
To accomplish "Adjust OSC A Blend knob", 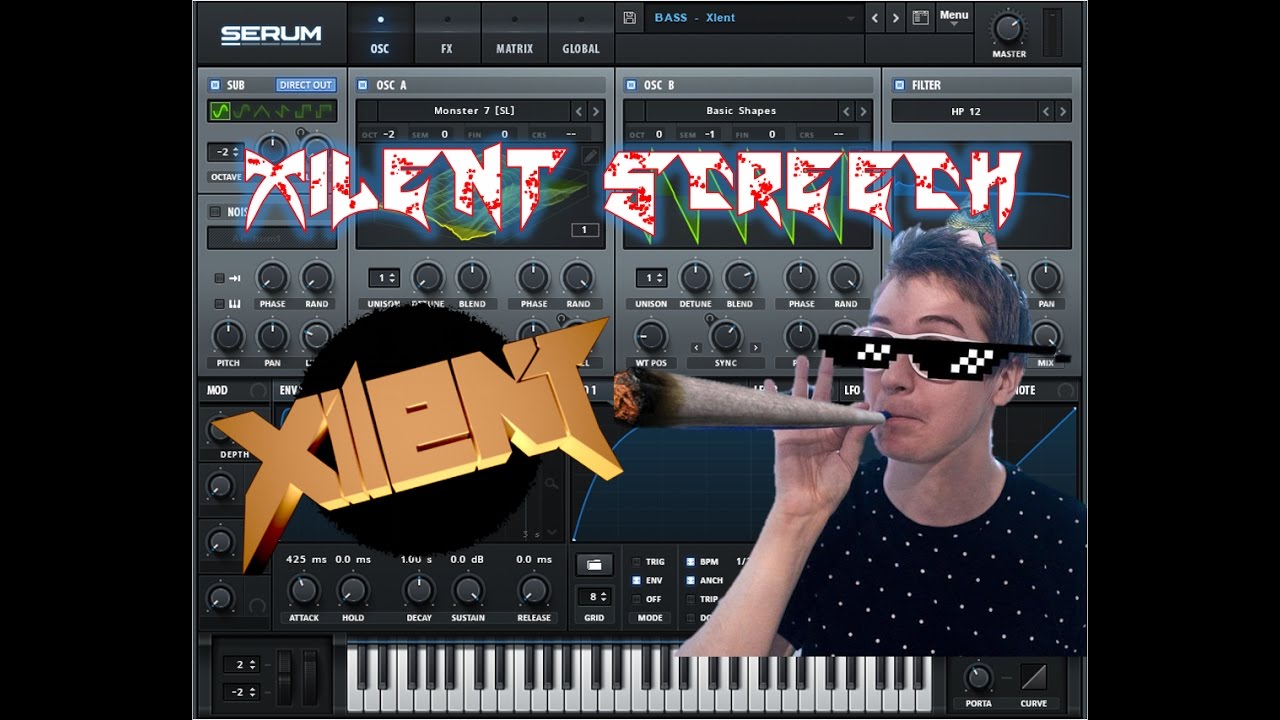I will 472,277.
